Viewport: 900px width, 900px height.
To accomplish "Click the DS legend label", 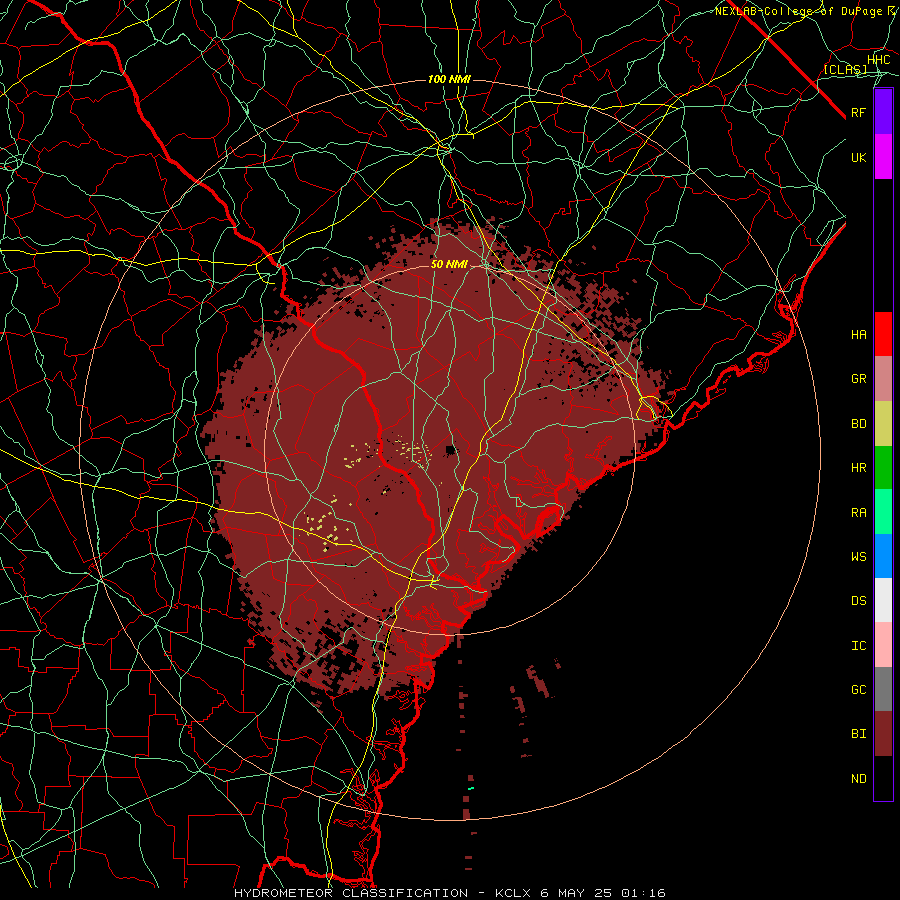I will (858, 601).
